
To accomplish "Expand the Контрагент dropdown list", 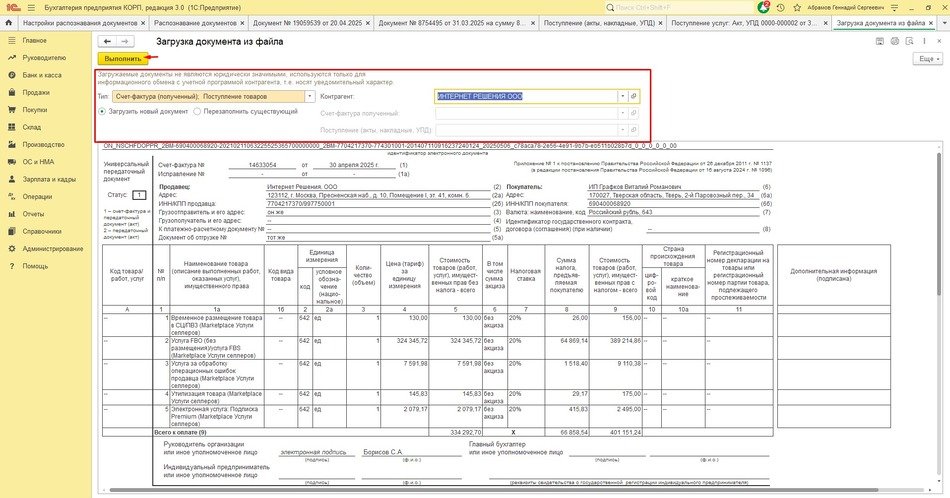I will point(622,96).
